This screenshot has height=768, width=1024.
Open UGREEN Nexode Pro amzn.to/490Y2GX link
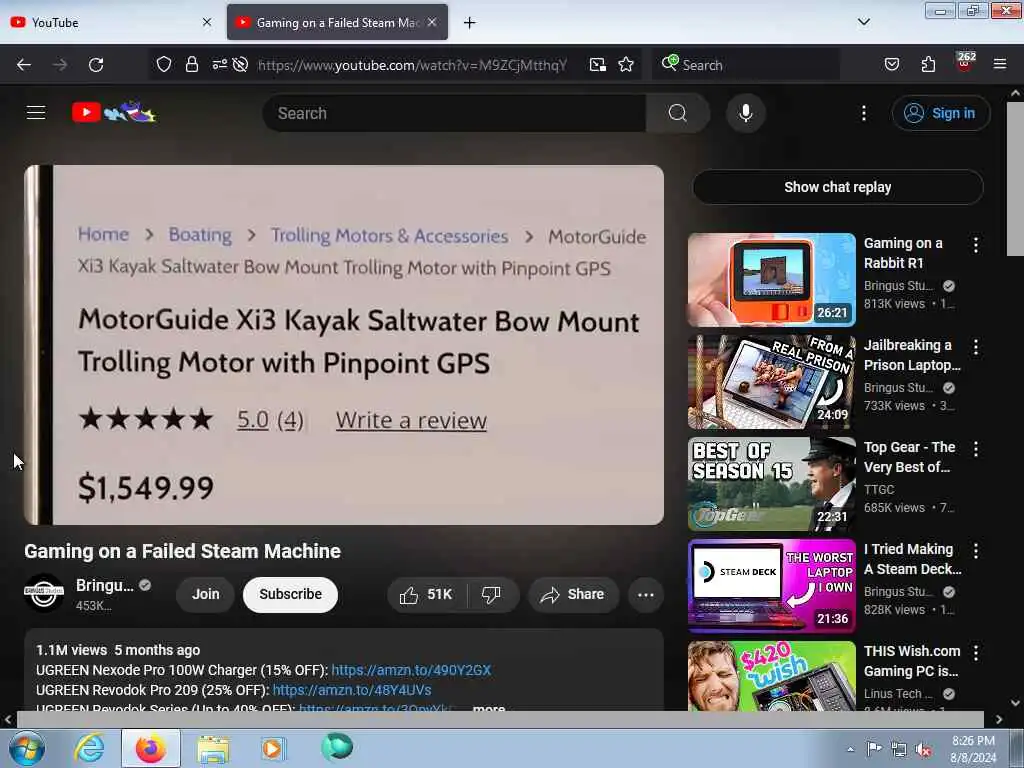[x=411, y=670]
